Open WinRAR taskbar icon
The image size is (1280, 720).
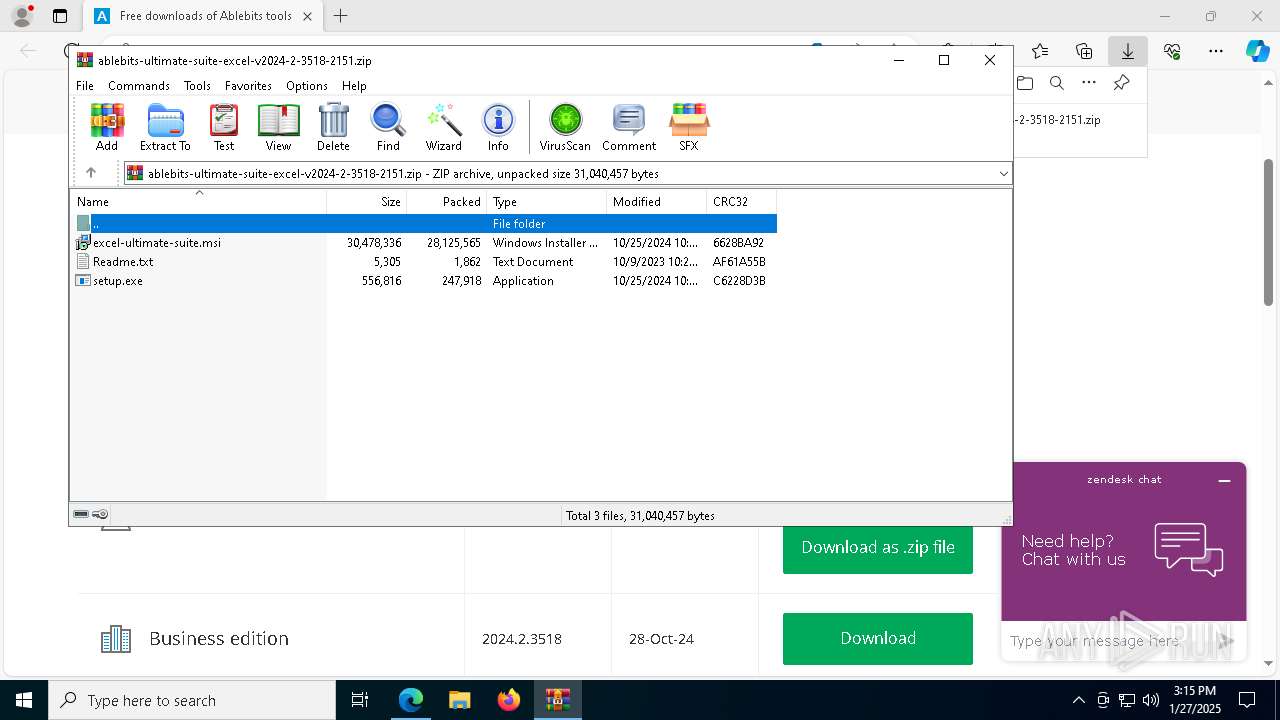pos(557,700)
